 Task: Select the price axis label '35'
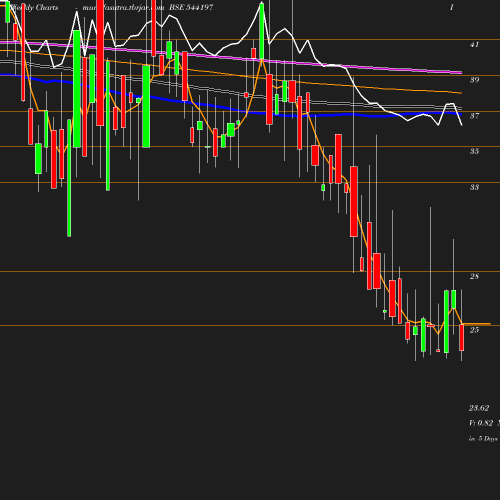474,151
